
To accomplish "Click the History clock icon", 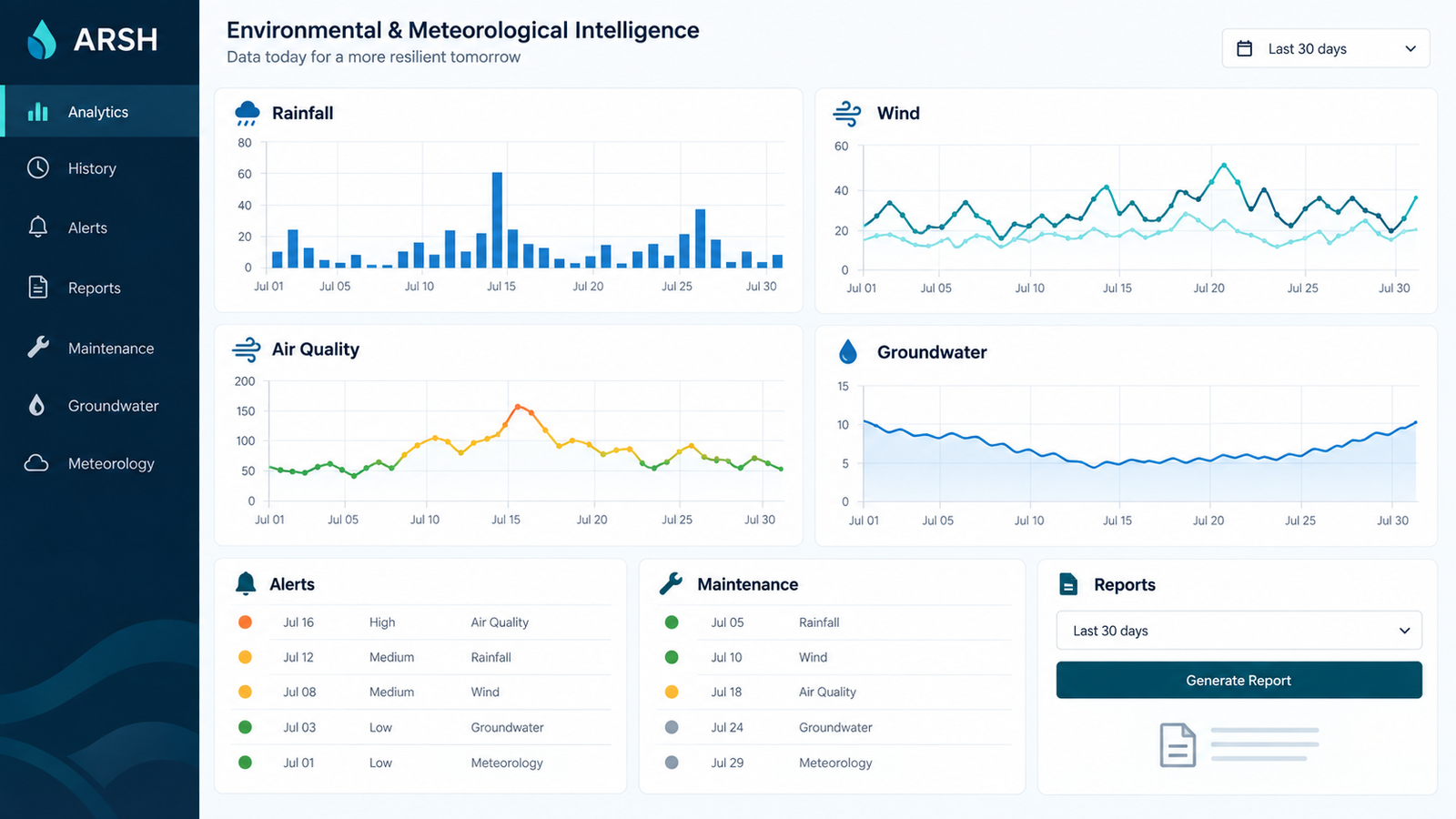I will tap(37, 167).
